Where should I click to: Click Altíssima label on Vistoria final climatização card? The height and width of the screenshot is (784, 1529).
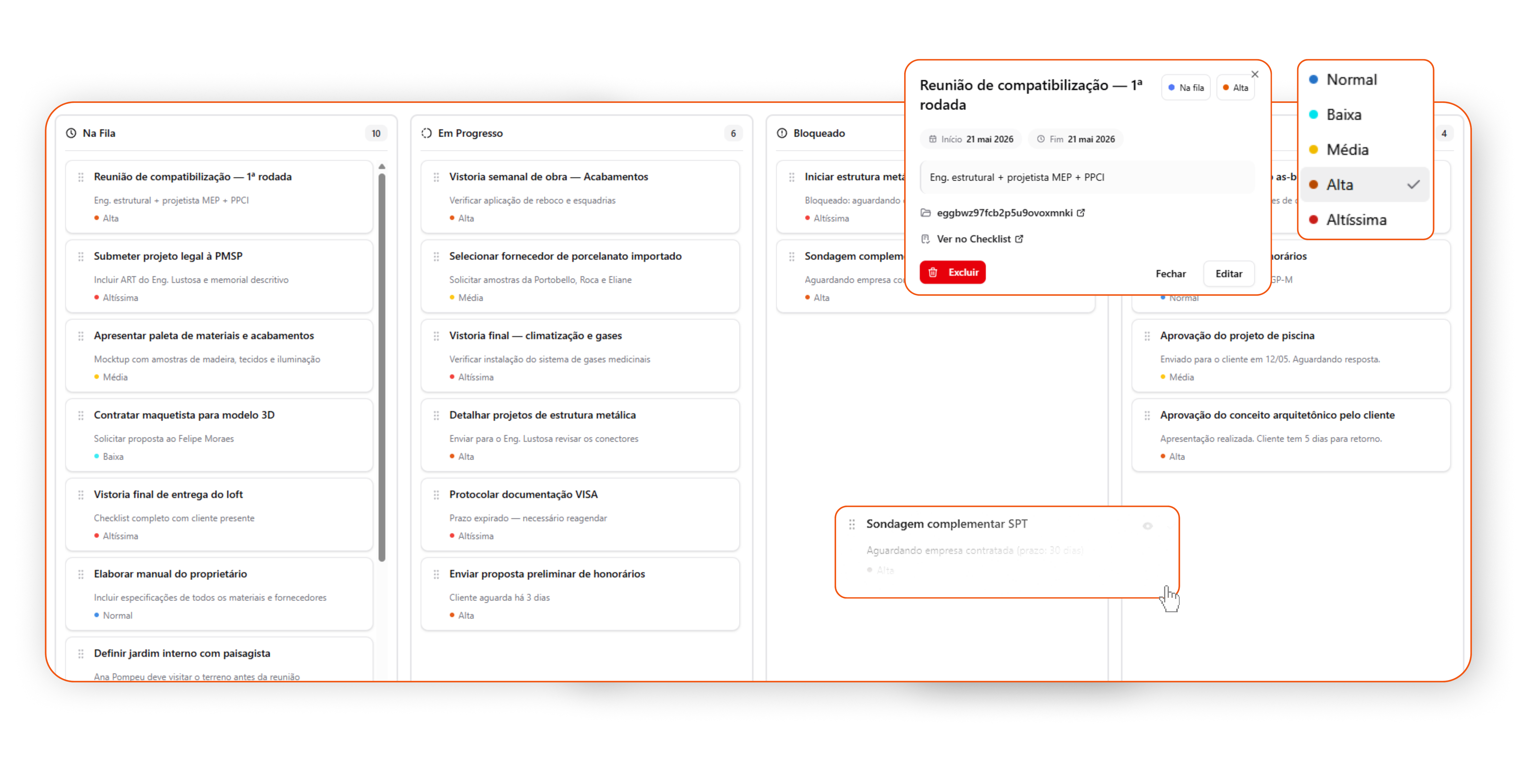pyautogui.click(x=476, y=377)
